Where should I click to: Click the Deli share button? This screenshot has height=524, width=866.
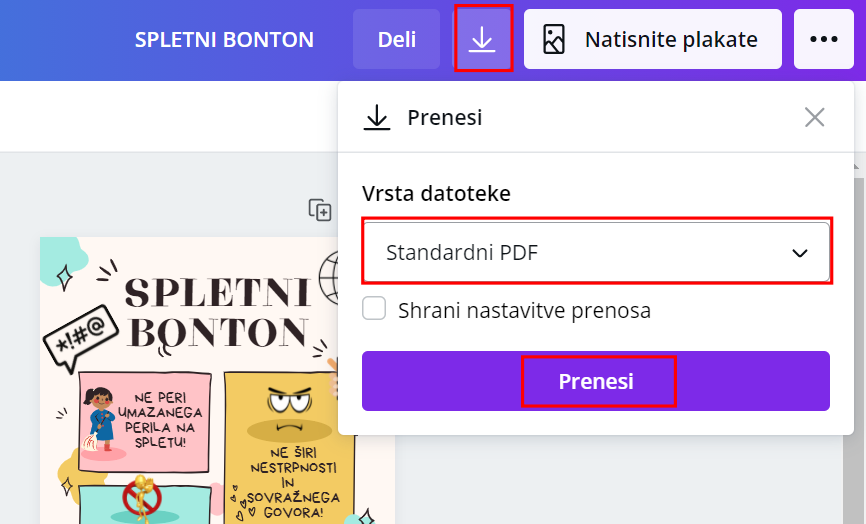point(396,40)
